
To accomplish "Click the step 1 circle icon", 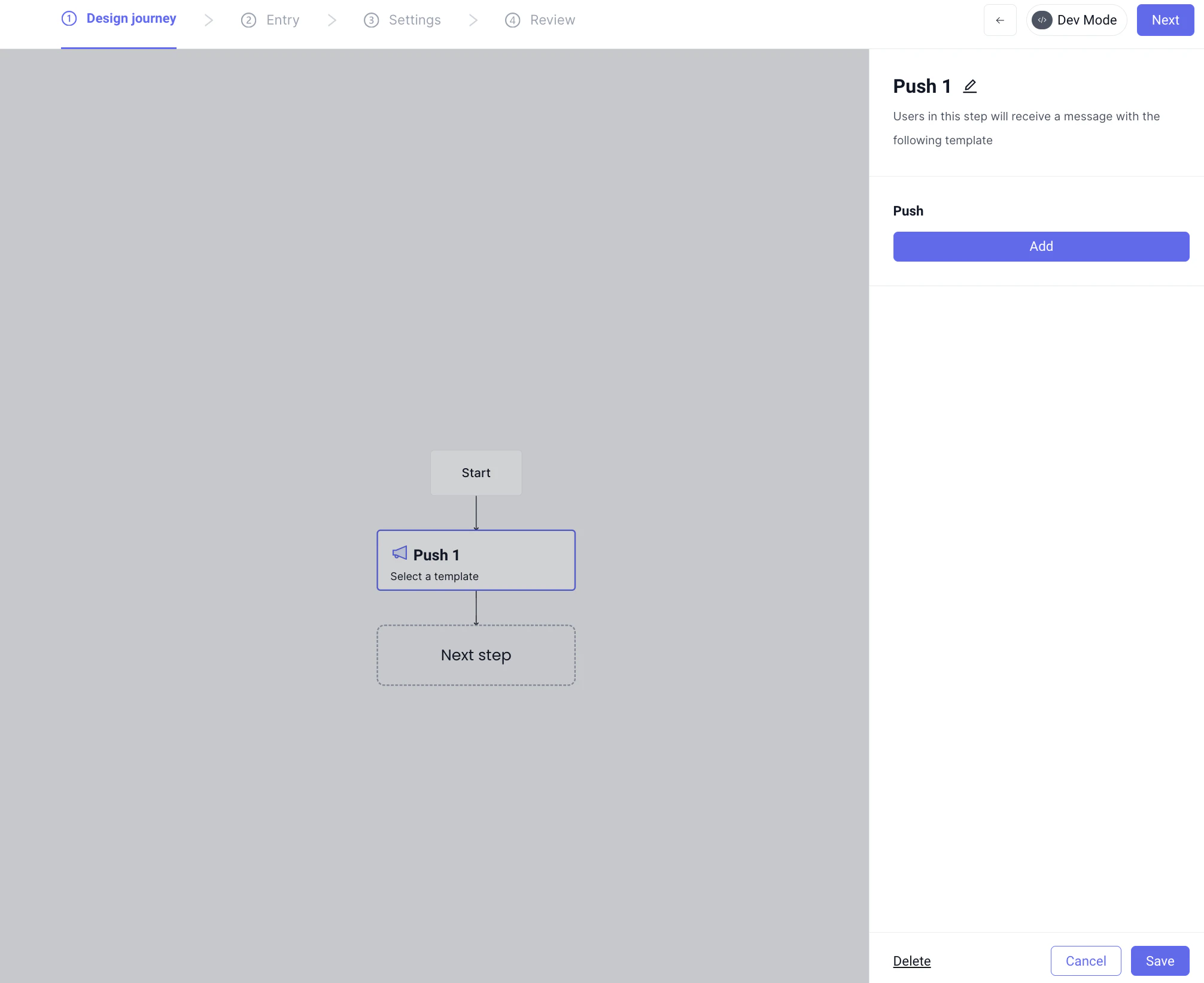I will point(69,19).
